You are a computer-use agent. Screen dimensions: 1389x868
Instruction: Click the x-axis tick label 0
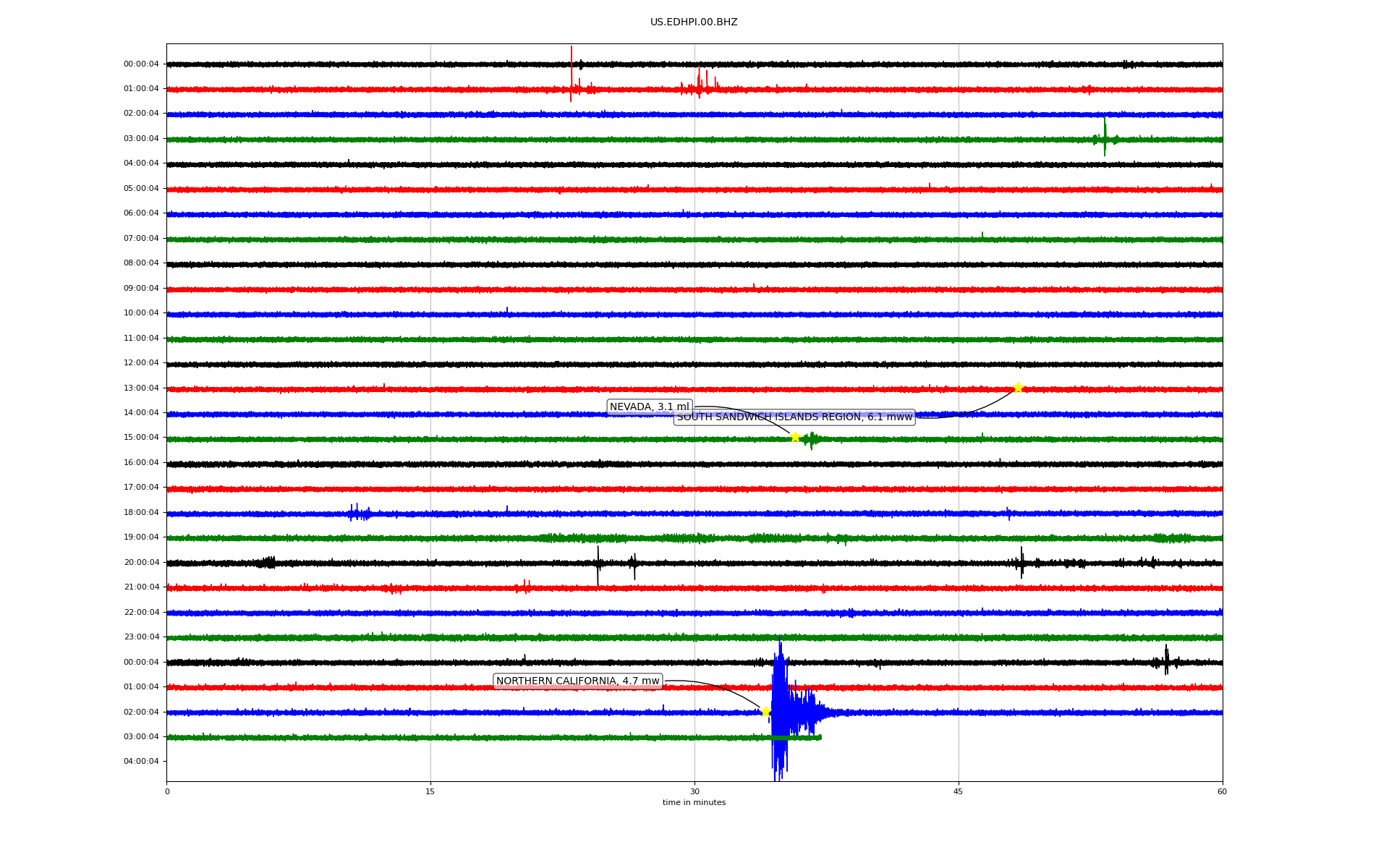click(x=167, y=791)
